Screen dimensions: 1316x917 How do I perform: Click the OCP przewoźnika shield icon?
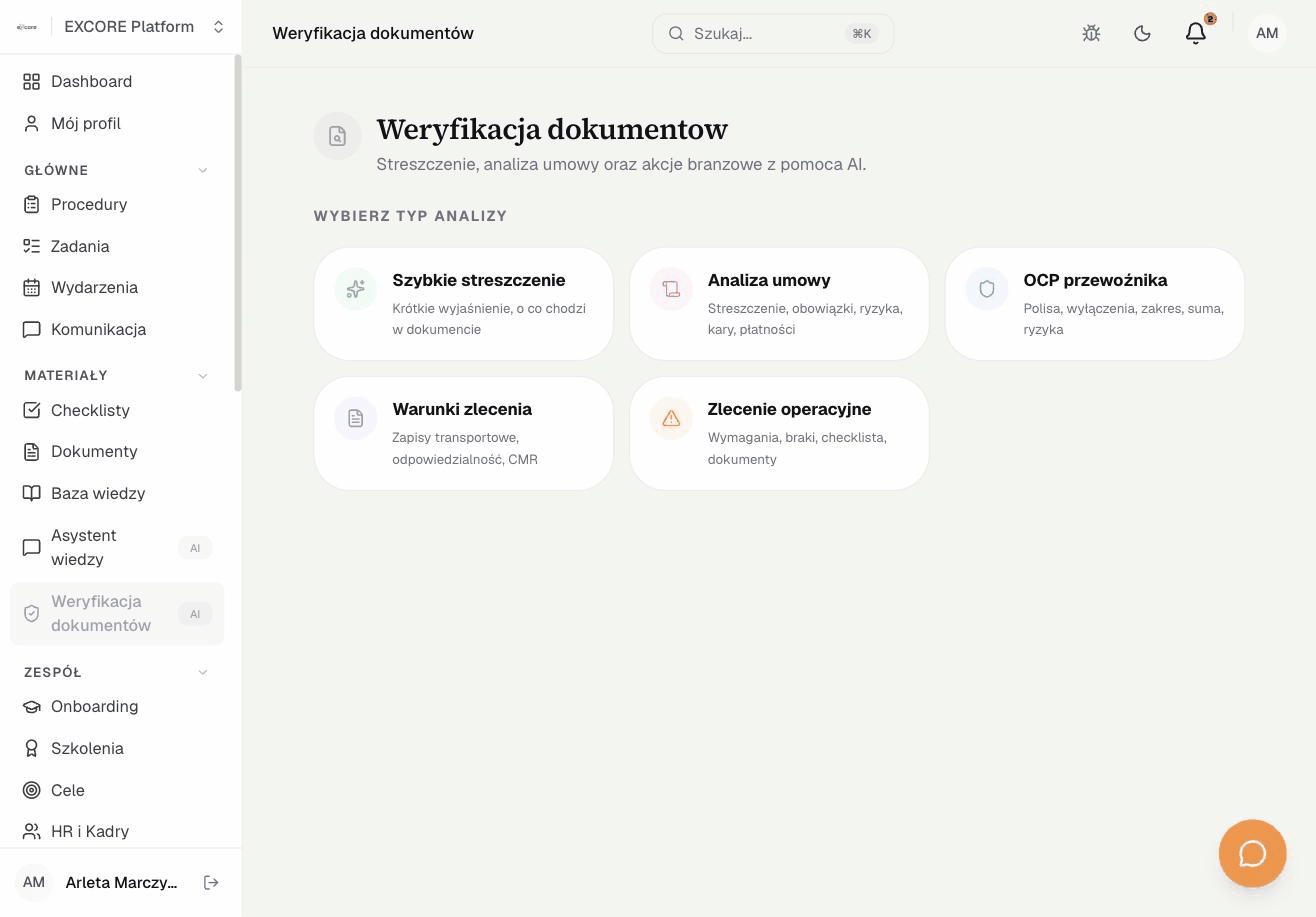[987, 290]
